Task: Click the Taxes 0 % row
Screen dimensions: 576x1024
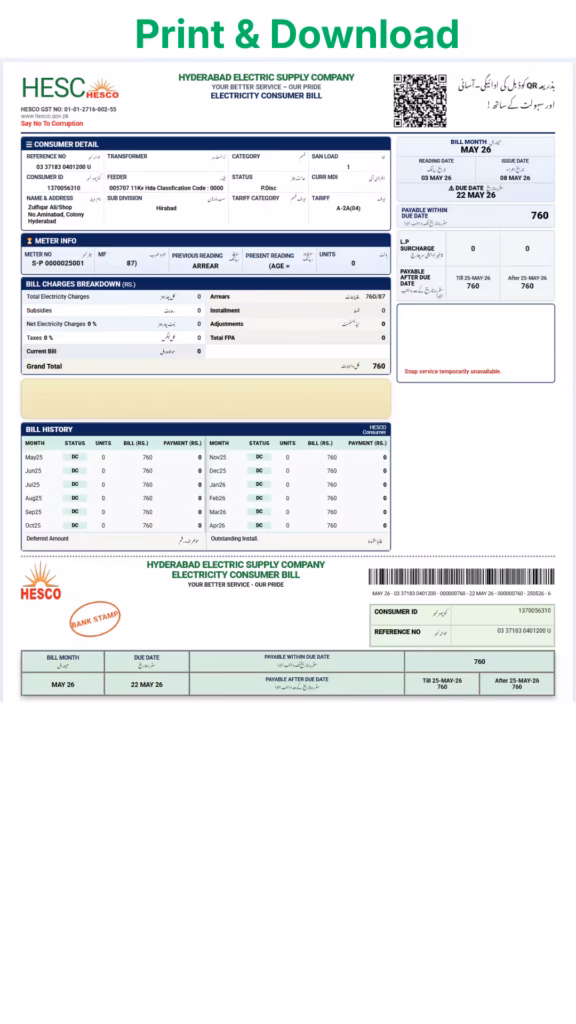Action: click(114, 338)
